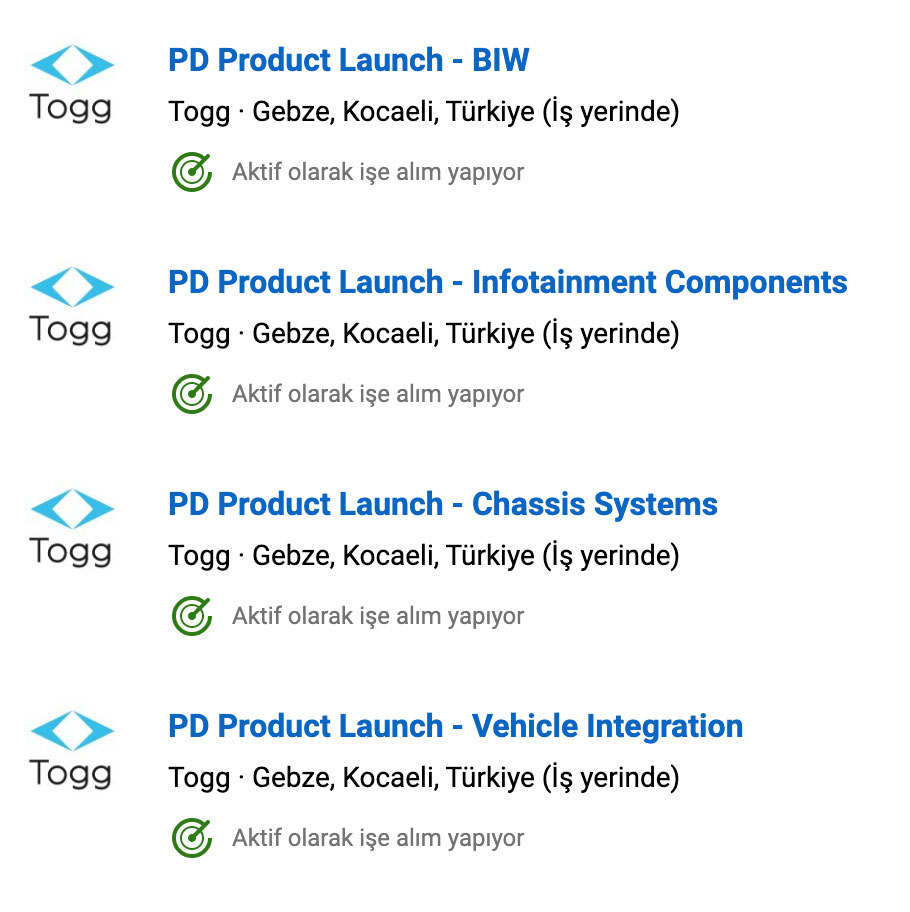Viewport: 910px width, 912px height.
Task: Click Togg logo beside Vehicle Integration job
Action: [x=71, y=750]
